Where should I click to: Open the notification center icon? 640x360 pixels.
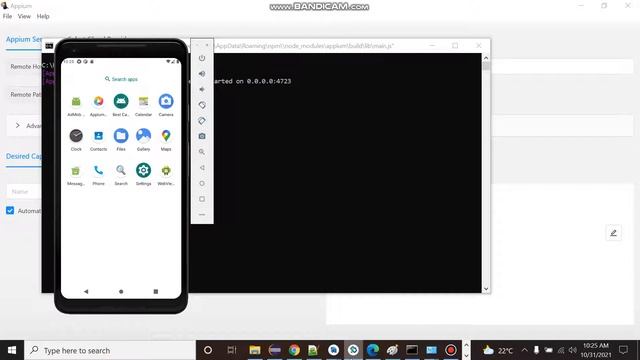coord(623,350)
